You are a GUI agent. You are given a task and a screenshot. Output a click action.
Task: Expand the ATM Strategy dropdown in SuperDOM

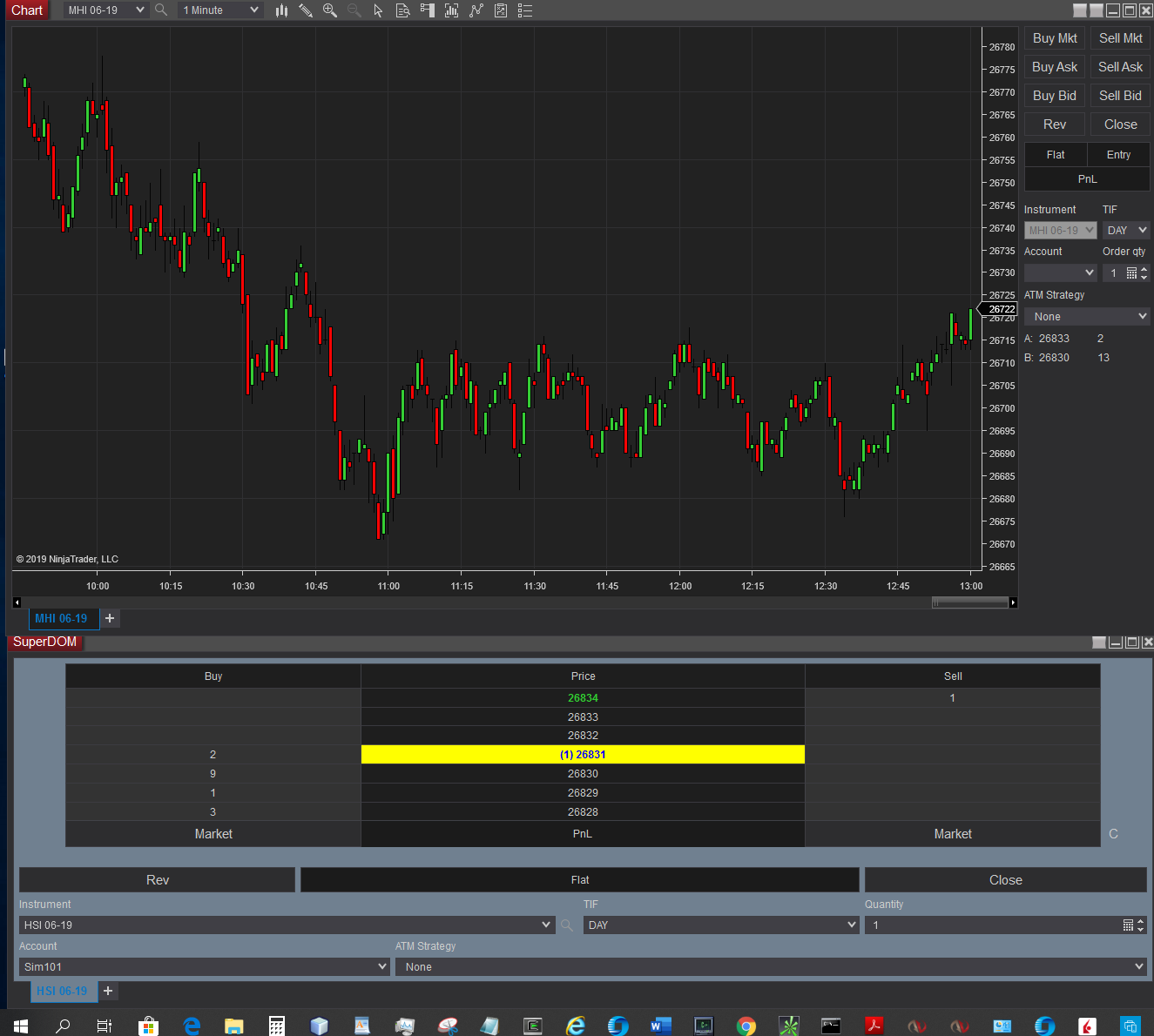point(1139,967)
